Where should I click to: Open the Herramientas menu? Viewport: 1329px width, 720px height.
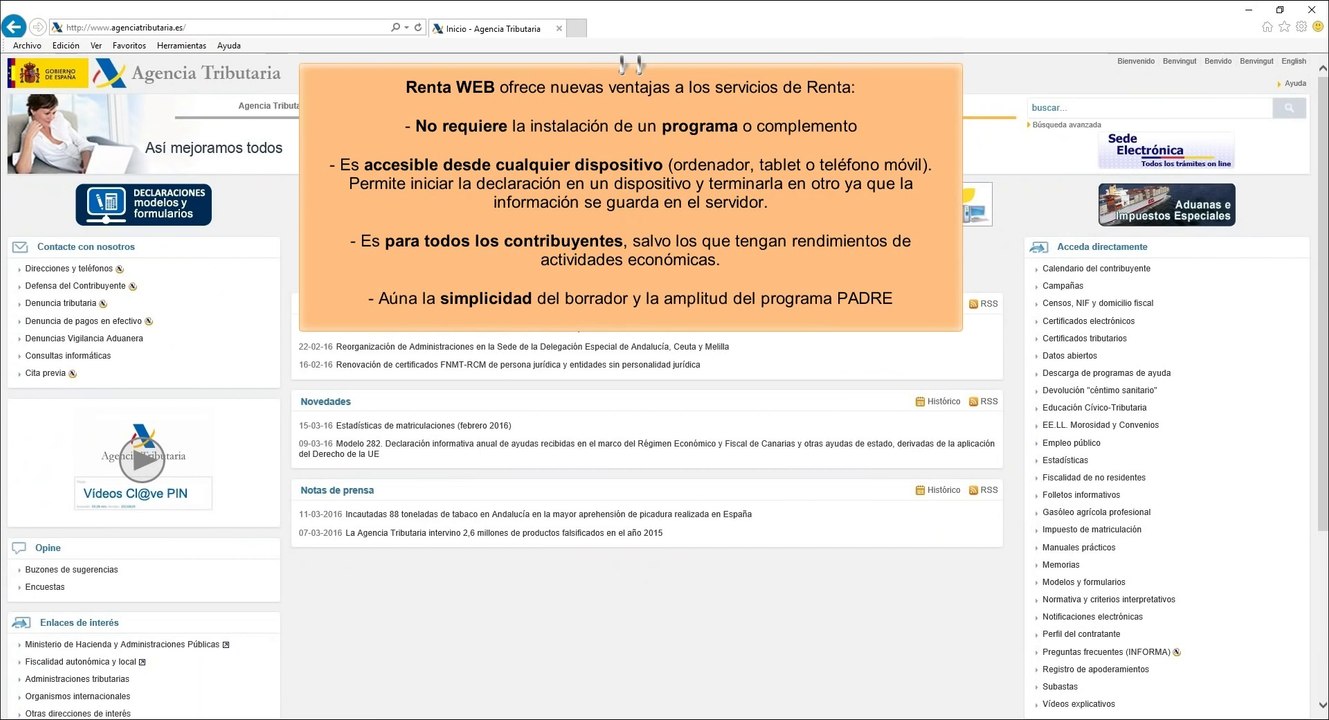[x=182, y=46]
